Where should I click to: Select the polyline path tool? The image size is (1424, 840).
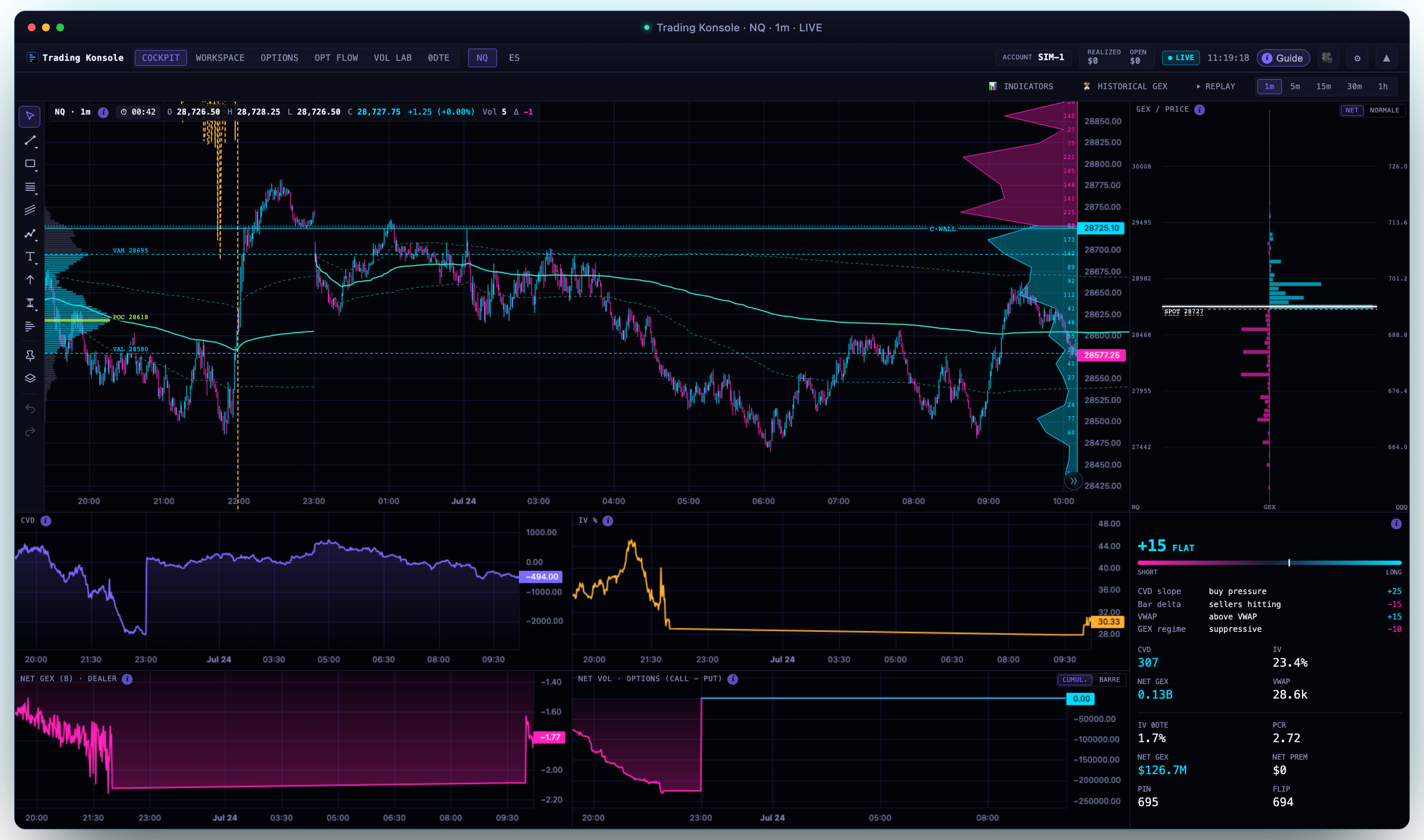[30, 233]
